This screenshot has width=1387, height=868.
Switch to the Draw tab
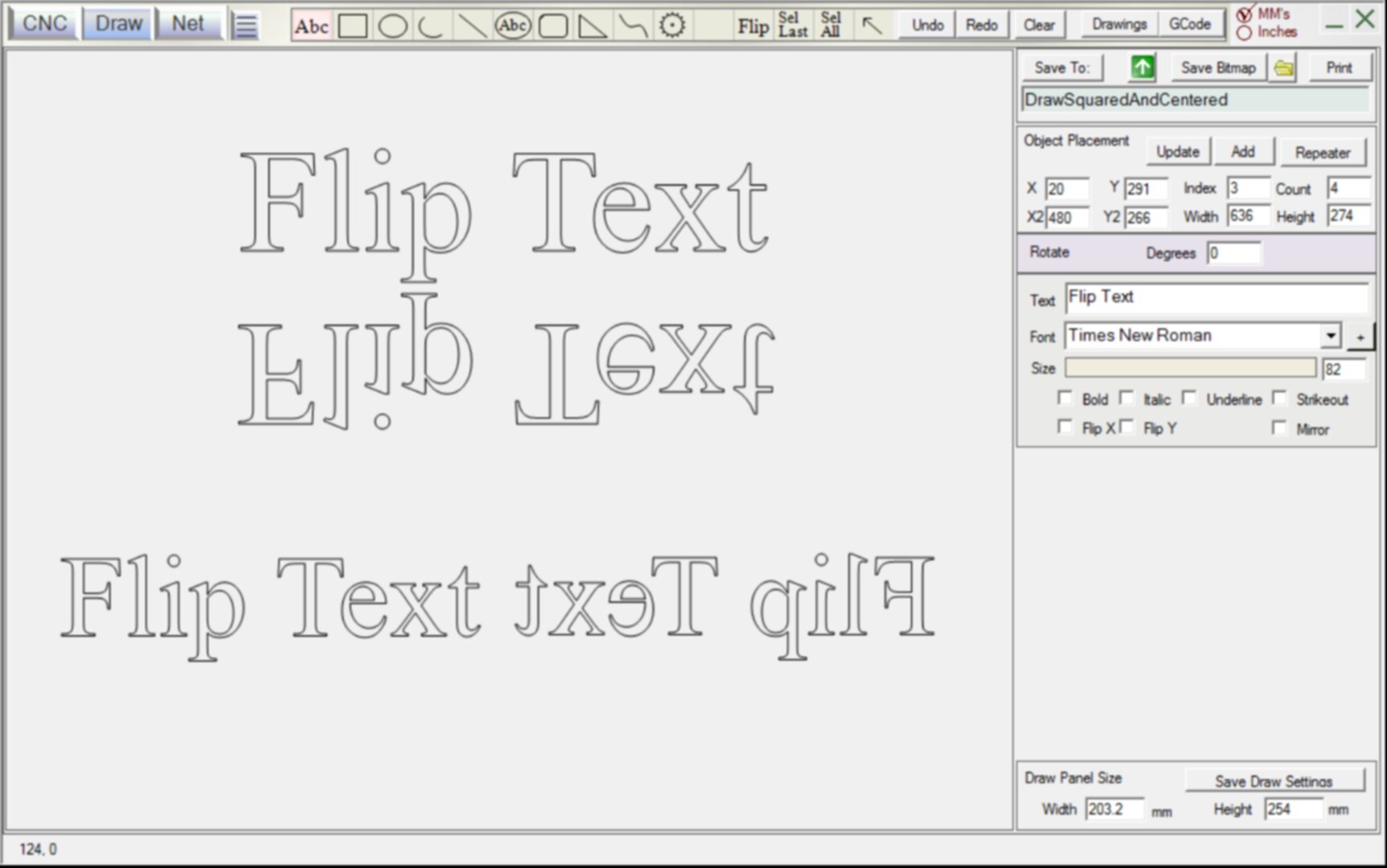pyautogui.click(x=118, y=23)
